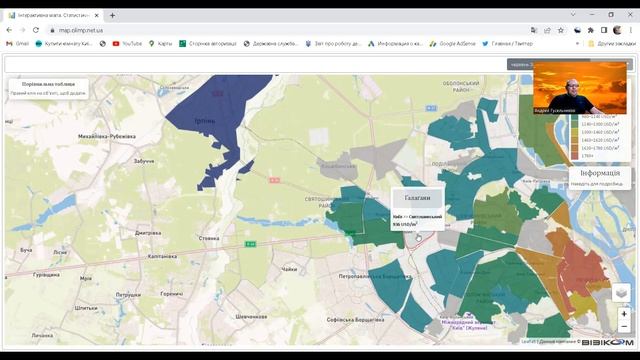Click the Стоянка map label

[209, 238]
